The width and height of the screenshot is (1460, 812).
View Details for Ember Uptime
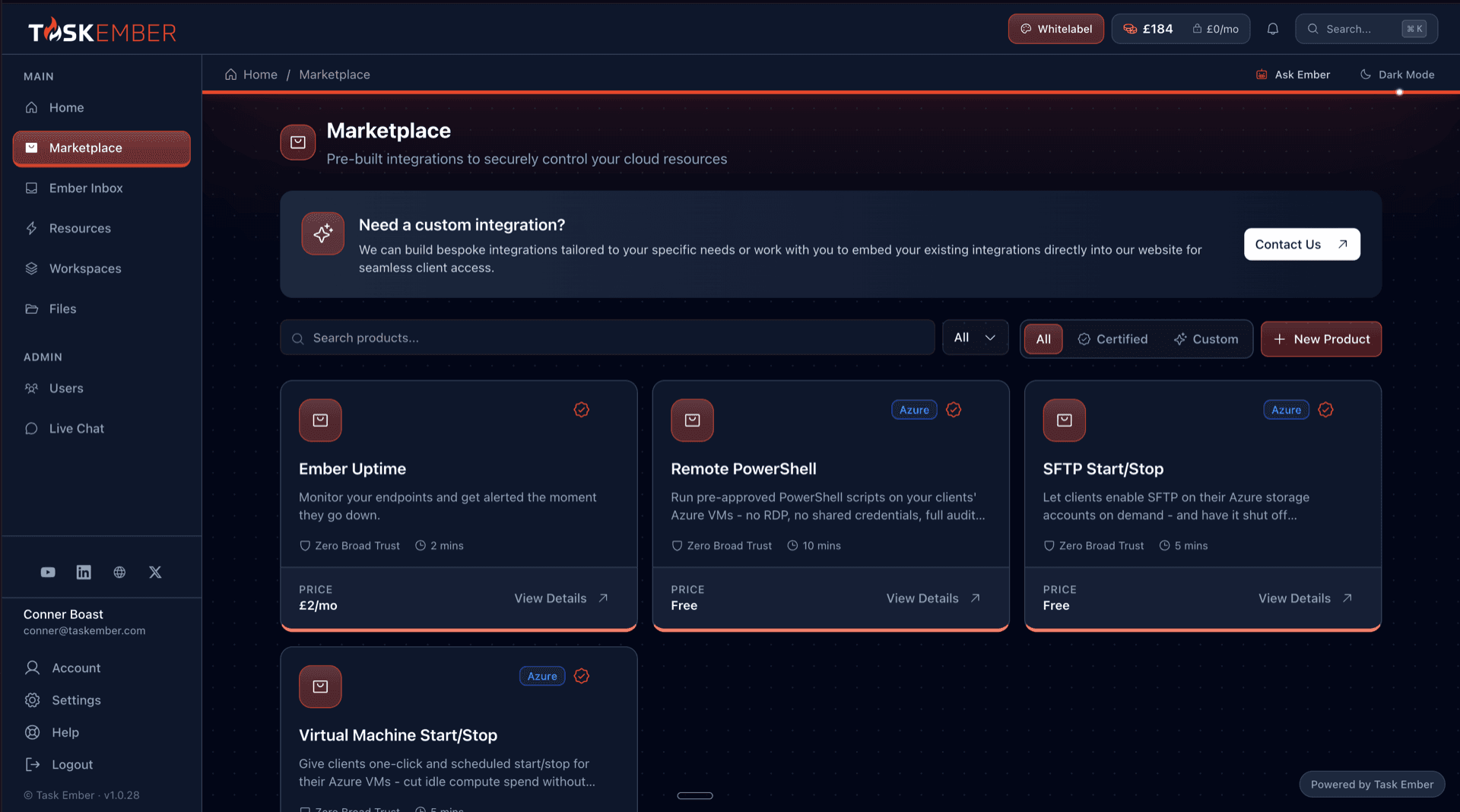561,598
